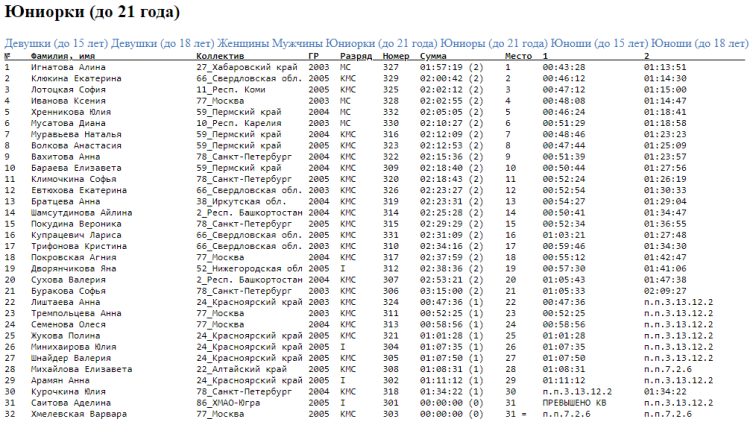Click the Место column header

click(518, 56)
